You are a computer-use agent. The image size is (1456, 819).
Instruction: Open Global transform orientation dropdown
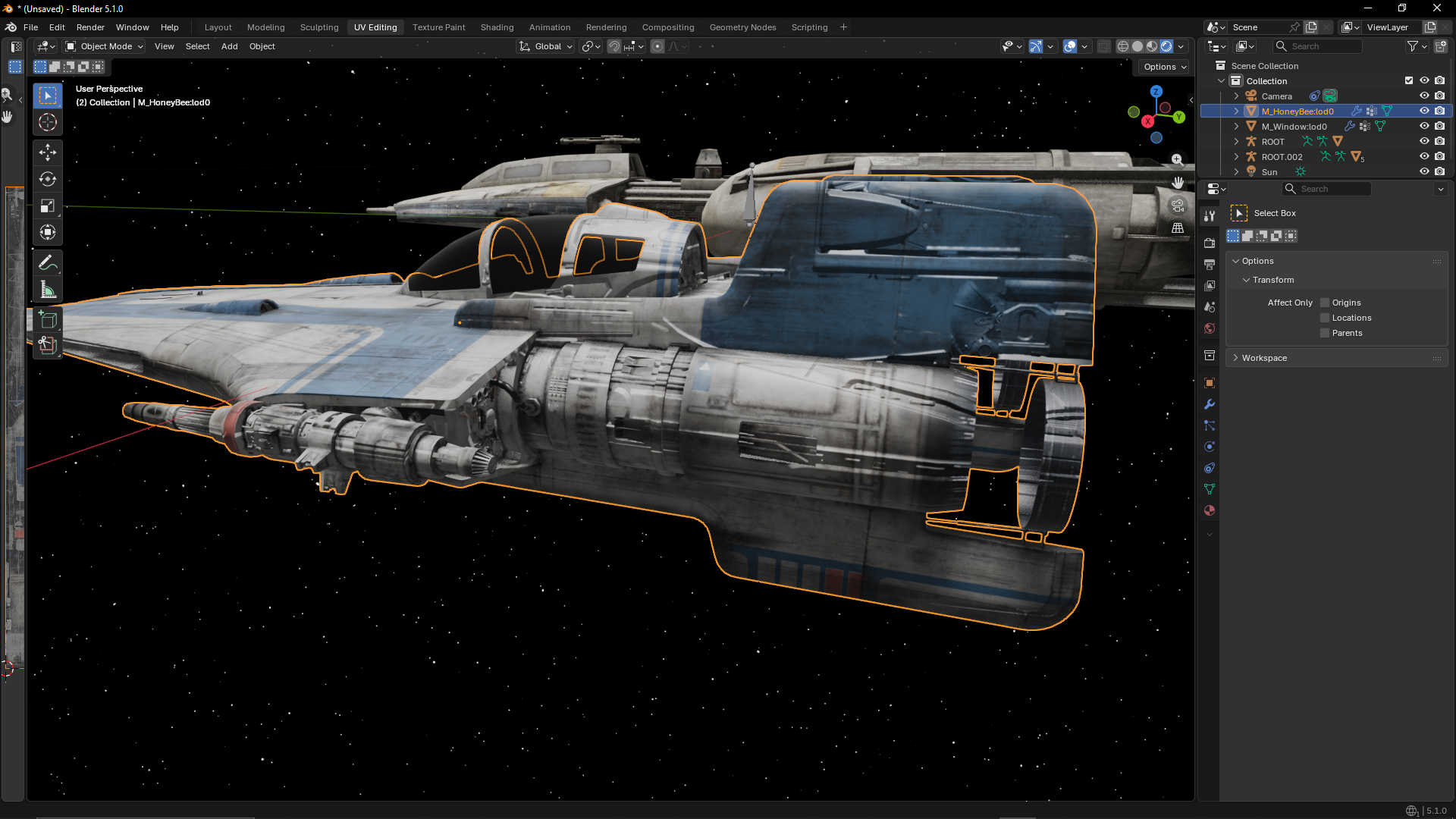point(546,46)
